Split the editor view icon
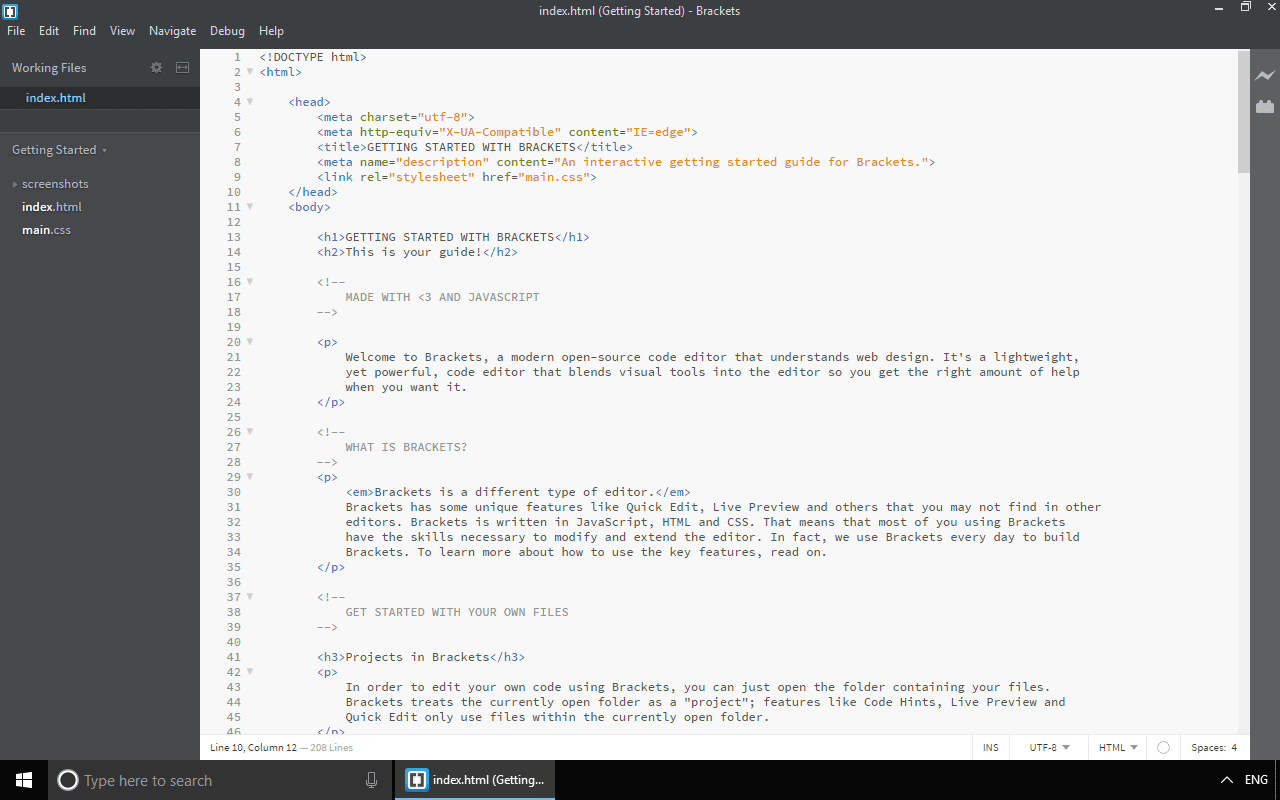The width and height of the screenshot is (1280, 800). 182,67
